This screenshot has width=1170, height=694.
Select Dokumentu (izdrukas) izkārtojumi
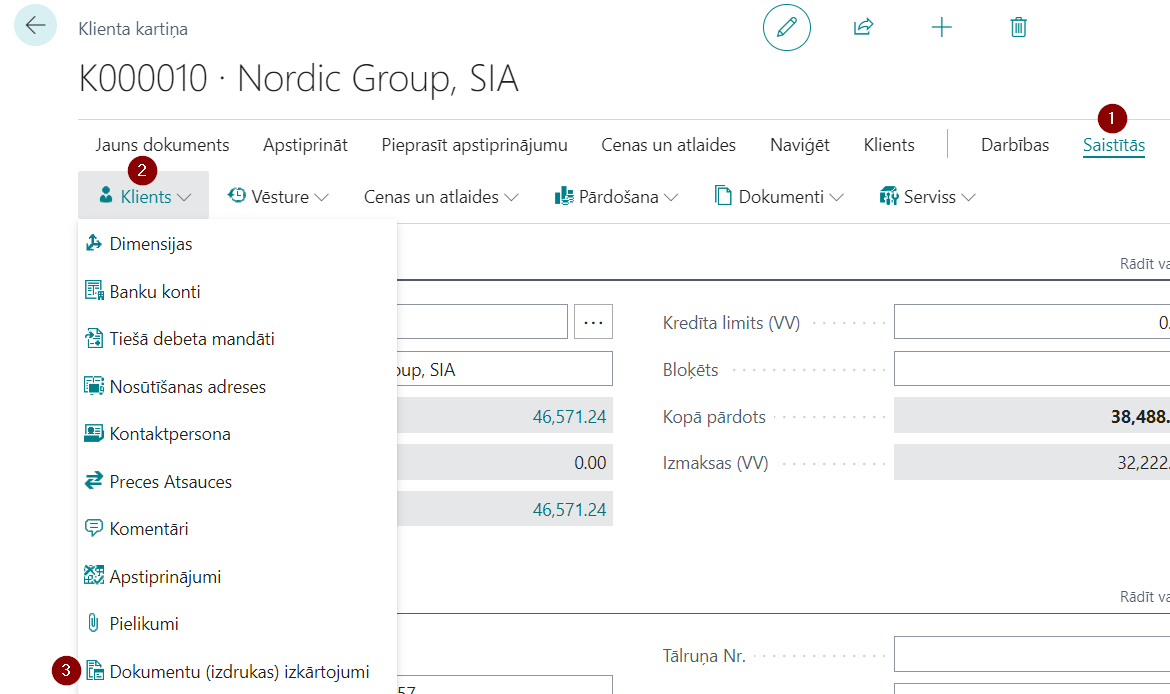[x=237, y=672]
